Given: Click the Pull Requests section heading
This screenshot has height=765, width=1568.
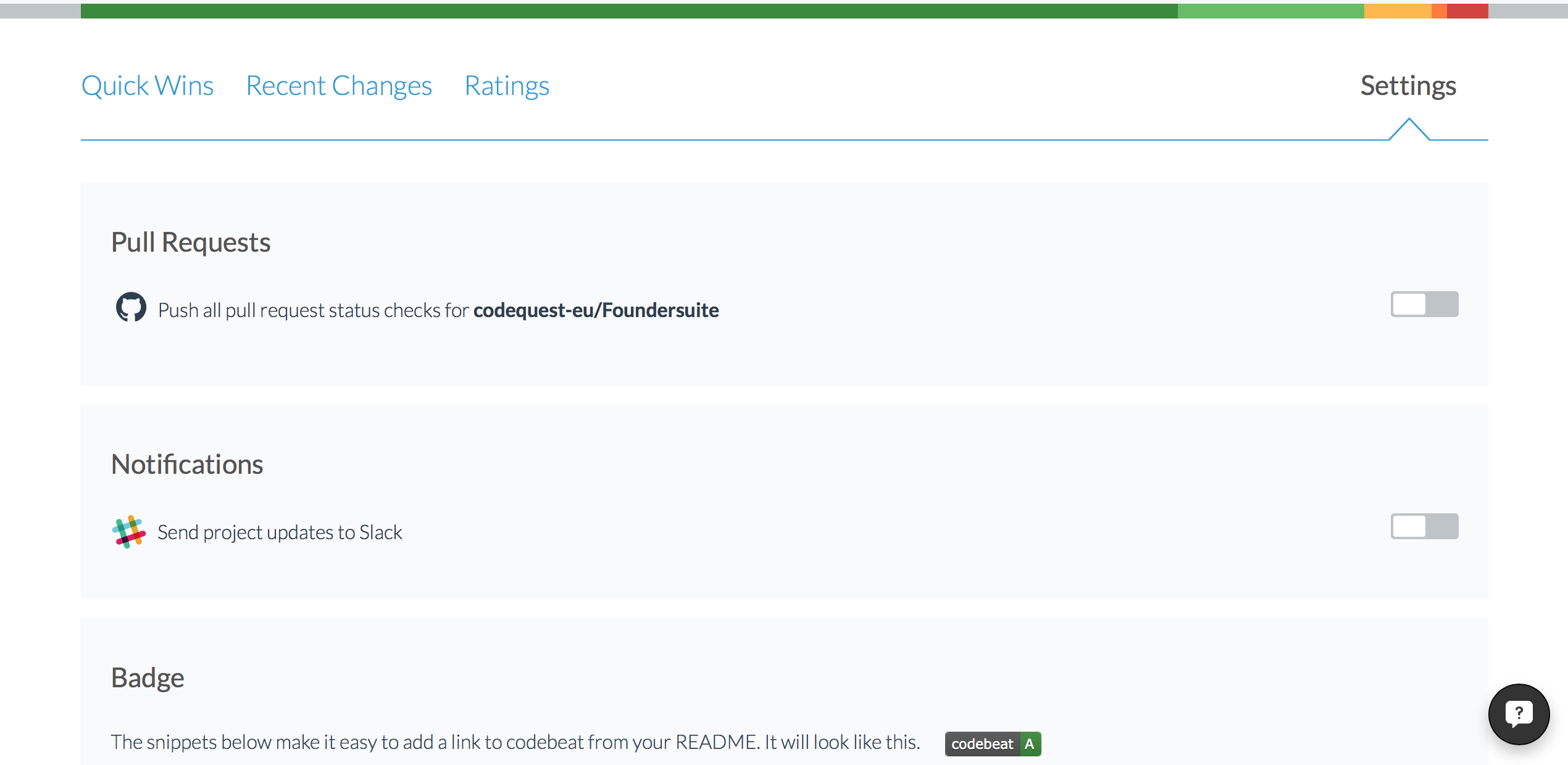Looking at the screenshot, I should (191, 242).
